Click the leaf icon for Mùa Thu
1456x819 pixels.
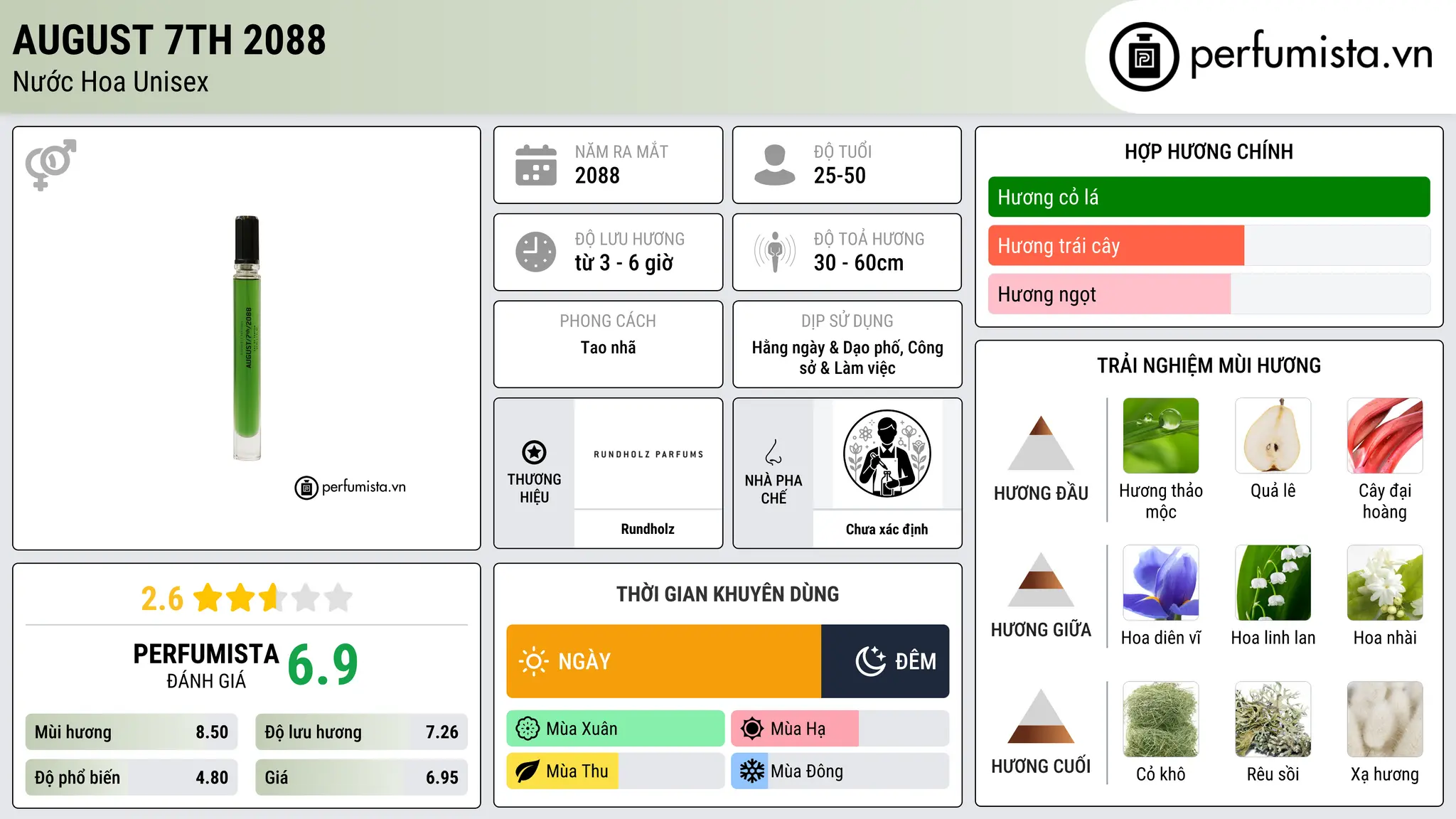click(x=528, y=771)
